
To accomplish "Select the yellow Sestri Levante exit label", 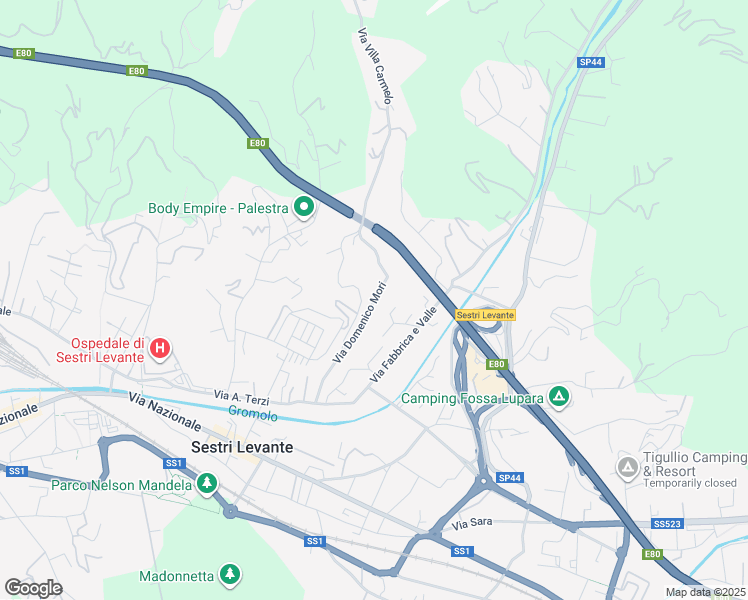I will (485, 315).
